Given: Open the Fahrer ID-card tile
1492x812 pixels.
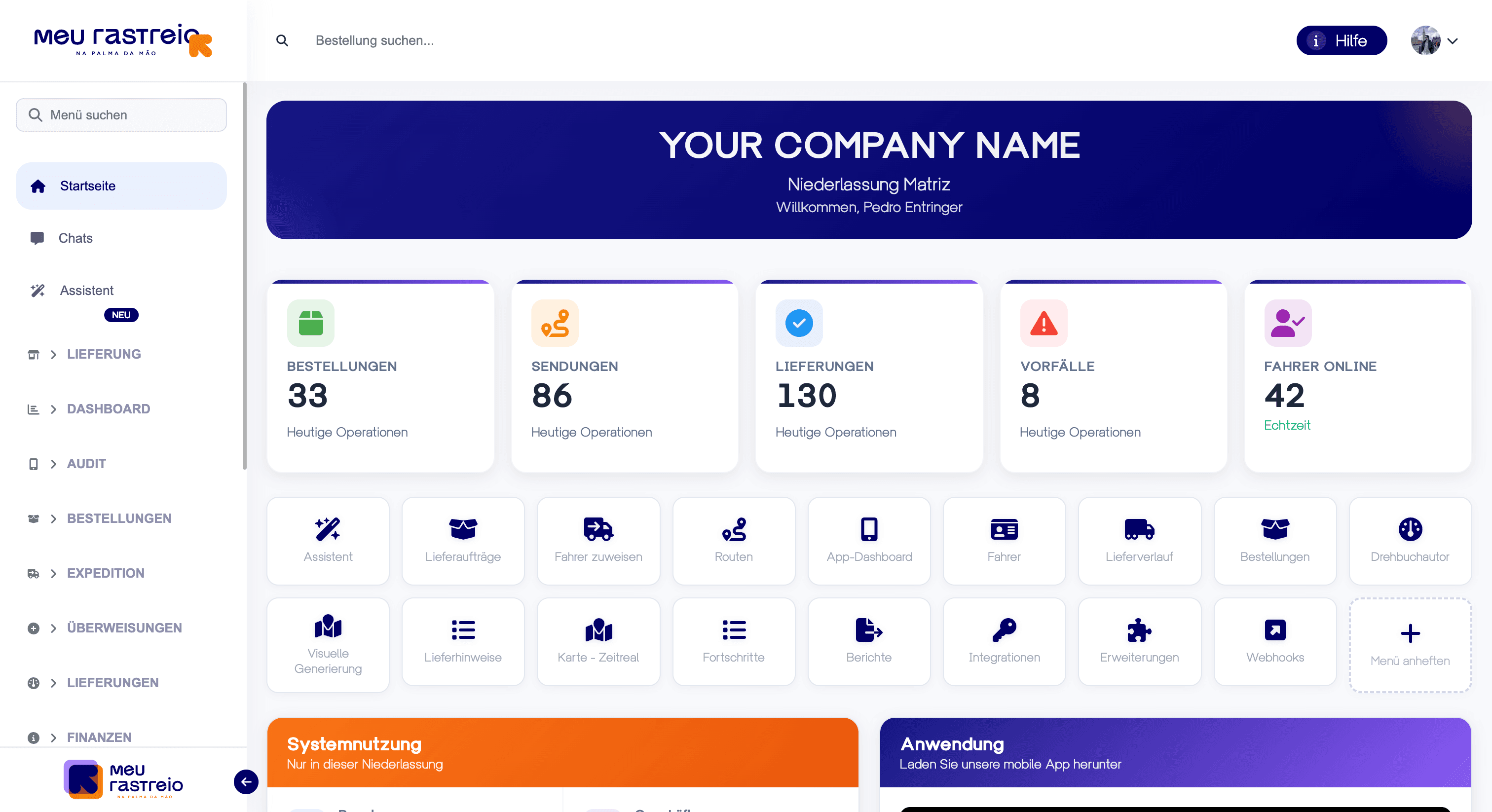Looking at the screenshot, I should 1005,541.
